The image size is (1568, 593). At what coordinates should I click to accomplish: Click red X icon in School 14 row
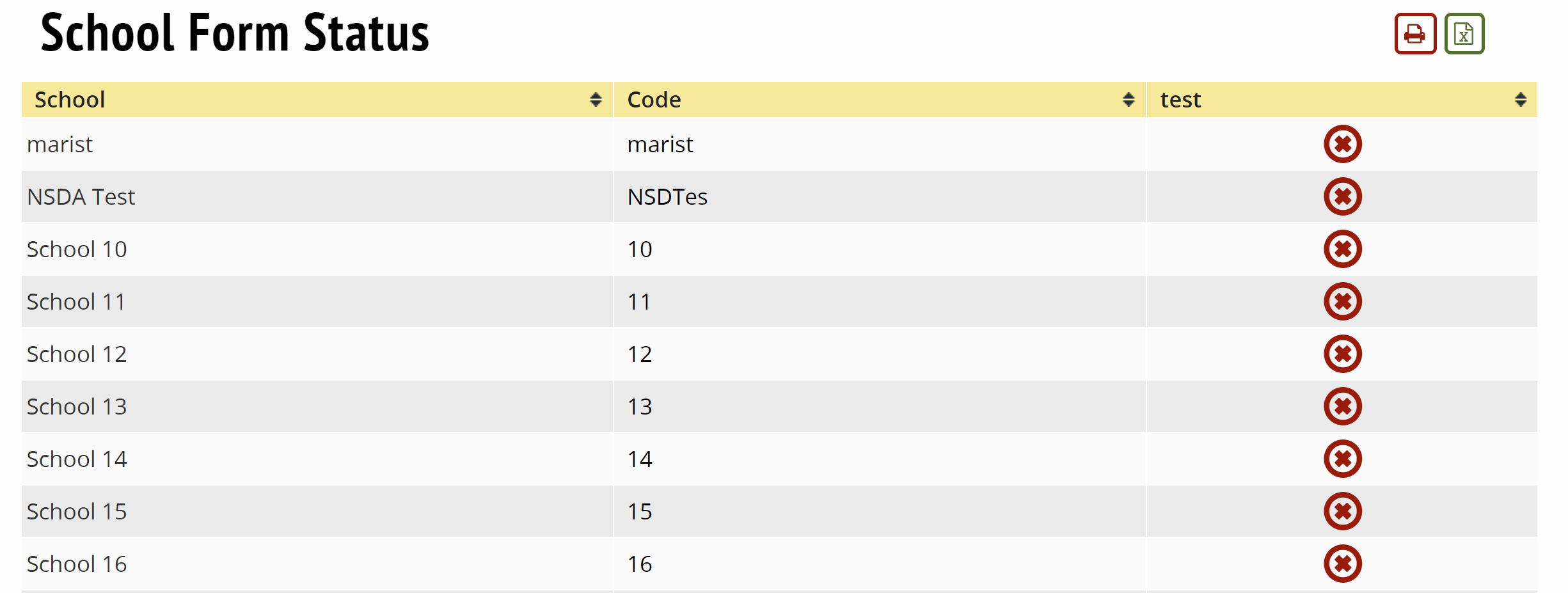click(1342, 459)
